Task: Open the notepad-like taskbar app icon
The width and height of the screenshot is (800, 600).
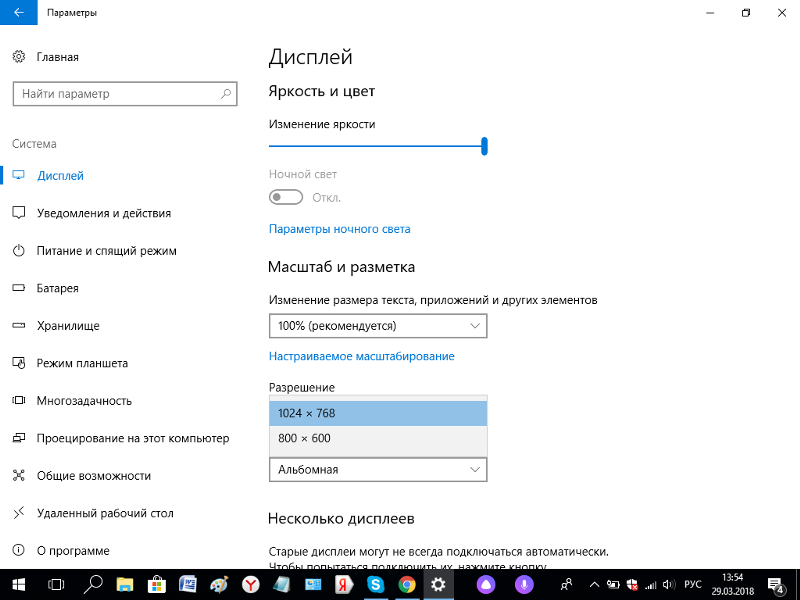Action: tap(282, 585)
